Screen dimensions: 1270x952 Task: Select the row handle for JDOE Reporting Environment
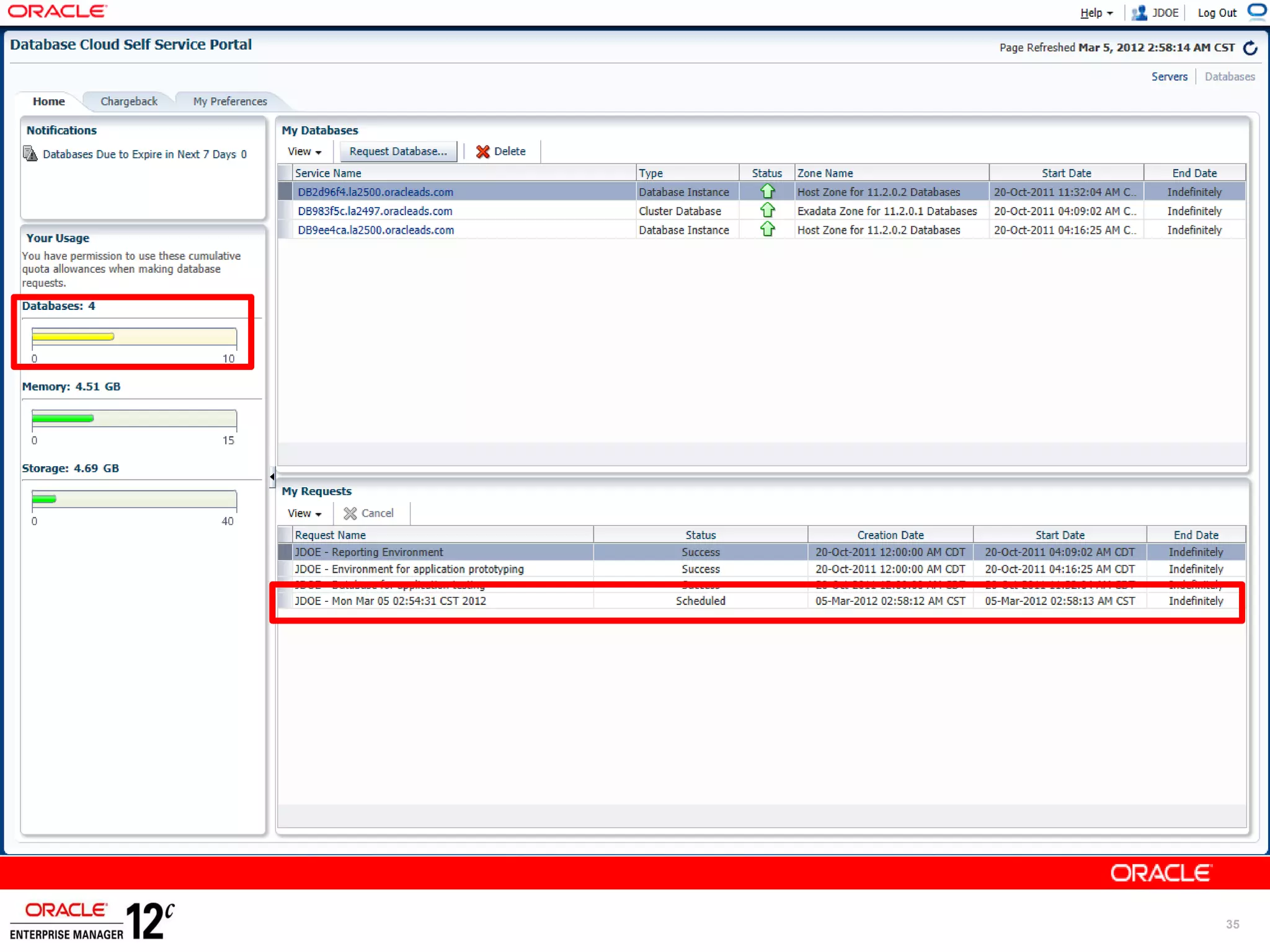tap(285, 552)
